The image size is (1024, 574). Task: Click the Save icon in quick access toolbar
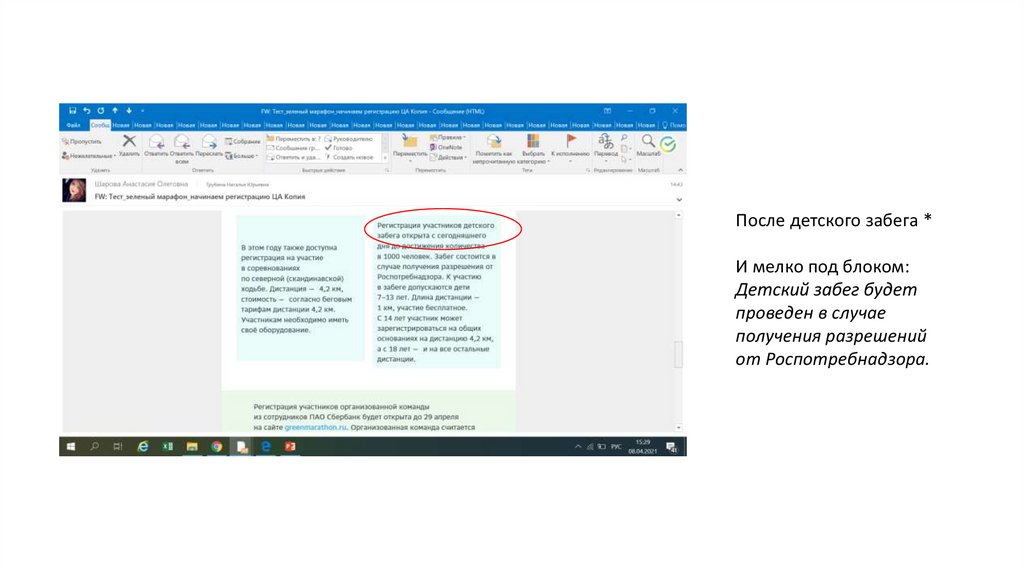72,111
